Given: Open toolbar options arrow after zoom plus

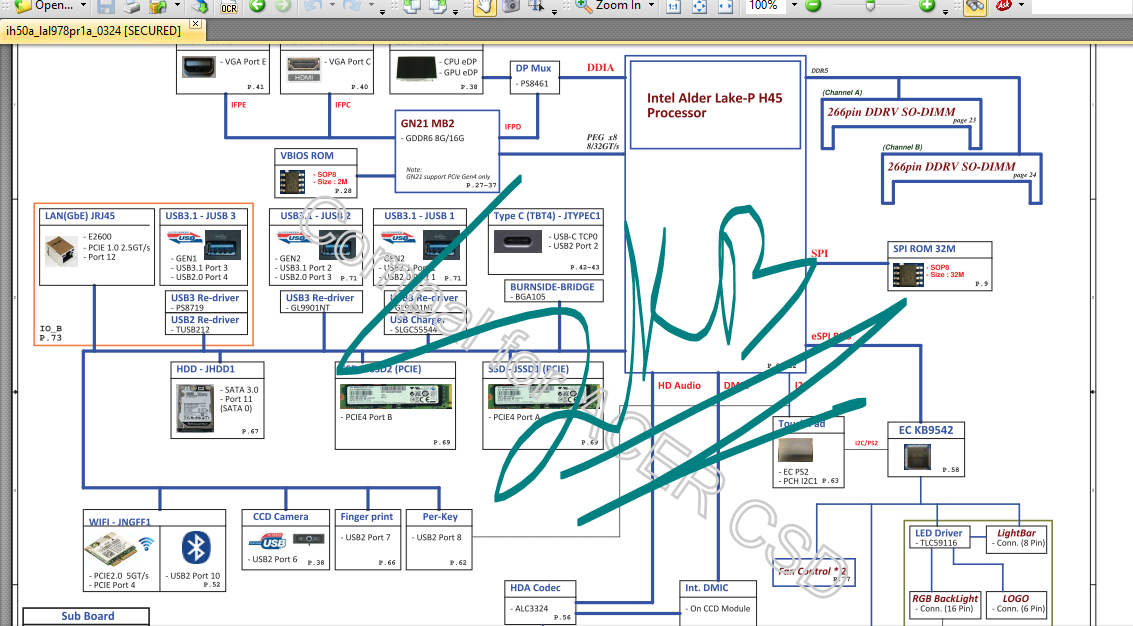Looking at the screenshot, I should (x=944, y=10).
